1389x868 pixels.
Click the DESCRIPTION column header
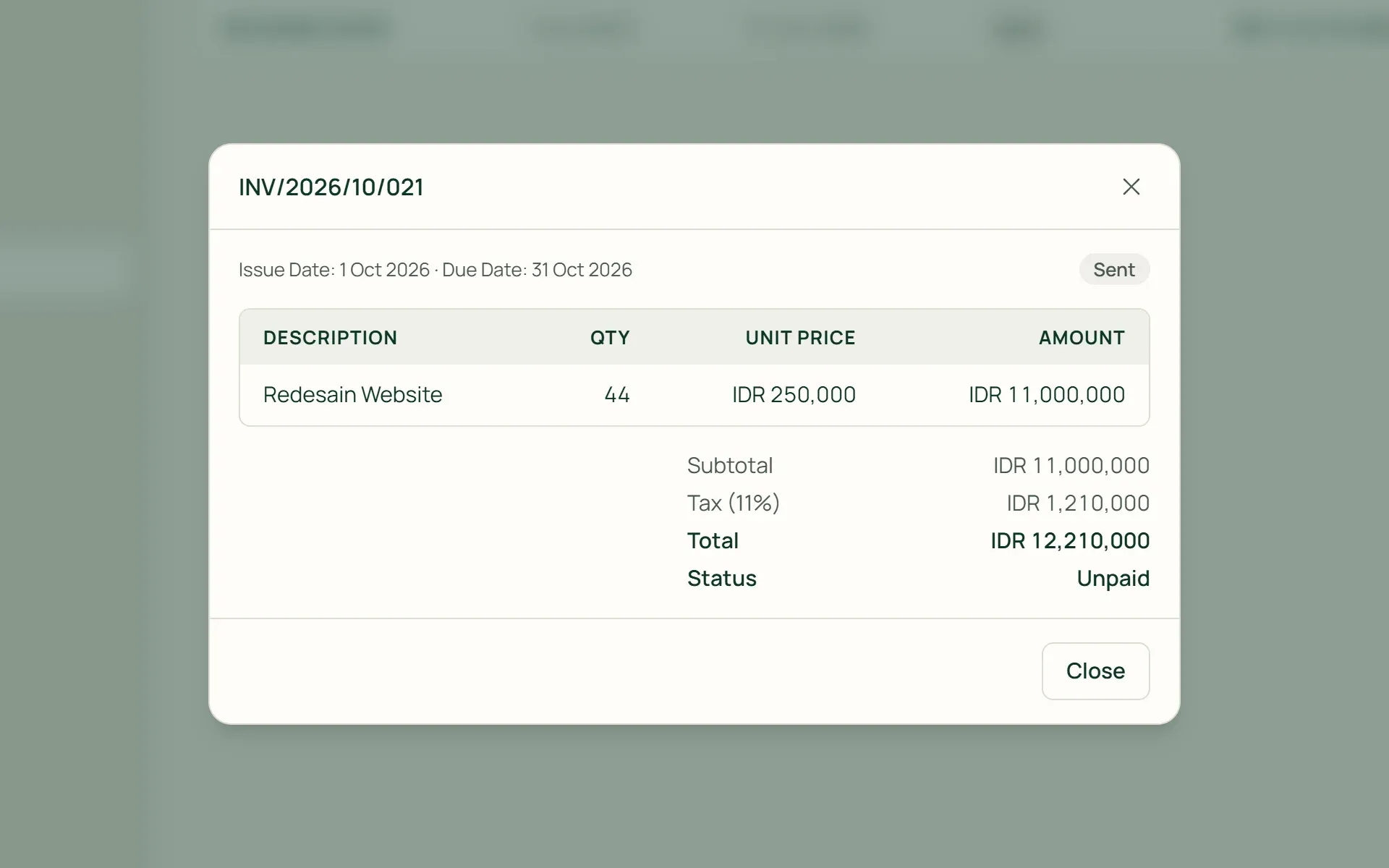[x=330, y=338]
